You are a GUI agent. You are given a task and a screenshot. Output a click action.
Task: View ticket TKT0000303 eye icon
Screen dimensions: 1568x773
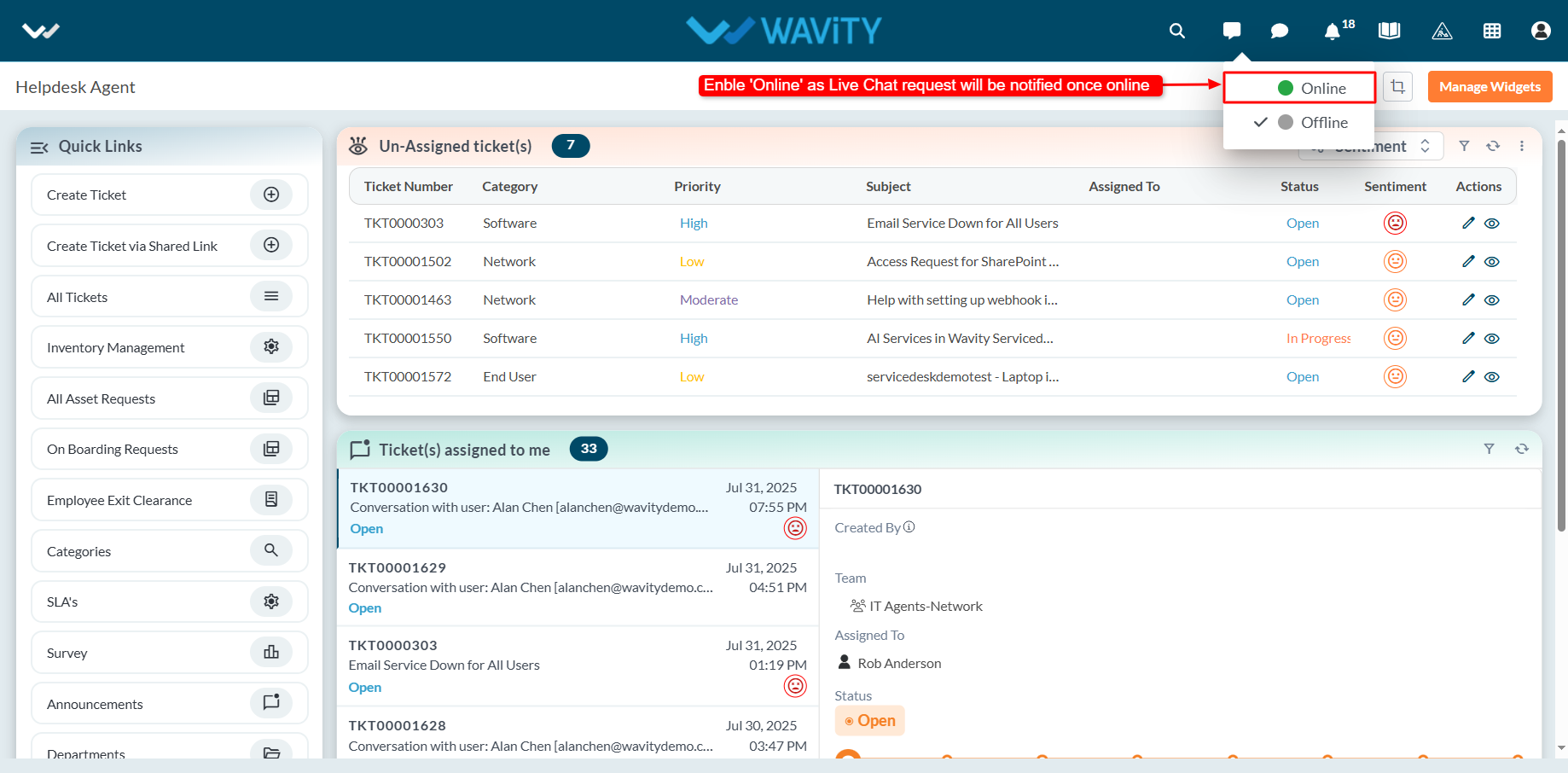[x=1492, y=224]
